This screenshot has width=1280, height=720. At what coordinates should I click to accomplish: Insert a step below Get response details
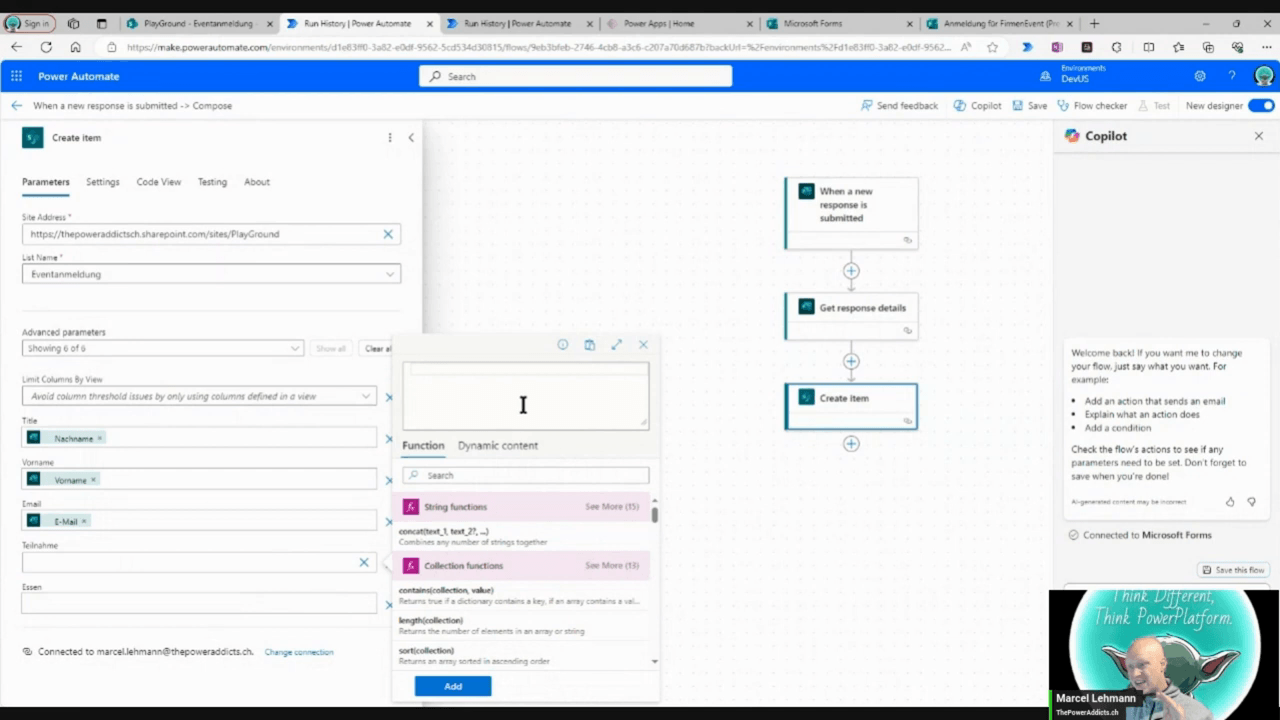(851, 362)
